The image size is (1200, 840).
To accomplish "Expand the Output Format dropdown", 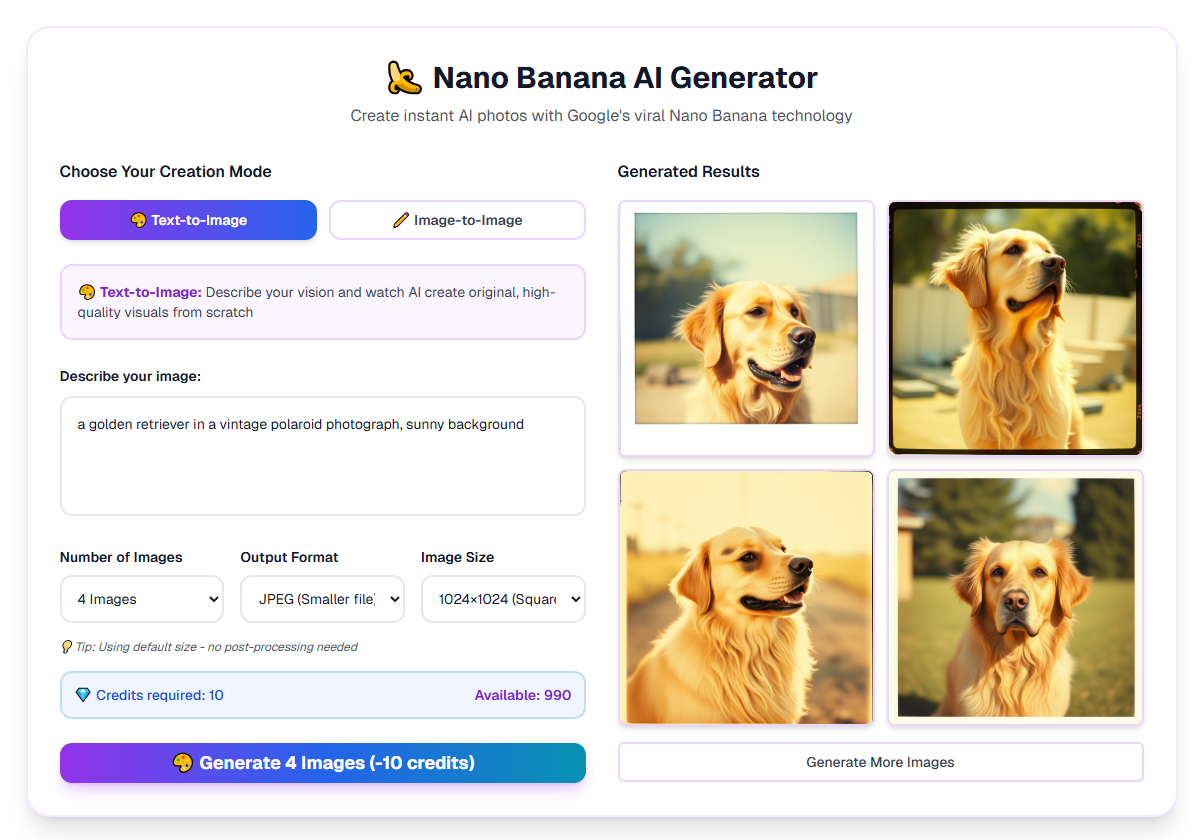I will 322,599.
